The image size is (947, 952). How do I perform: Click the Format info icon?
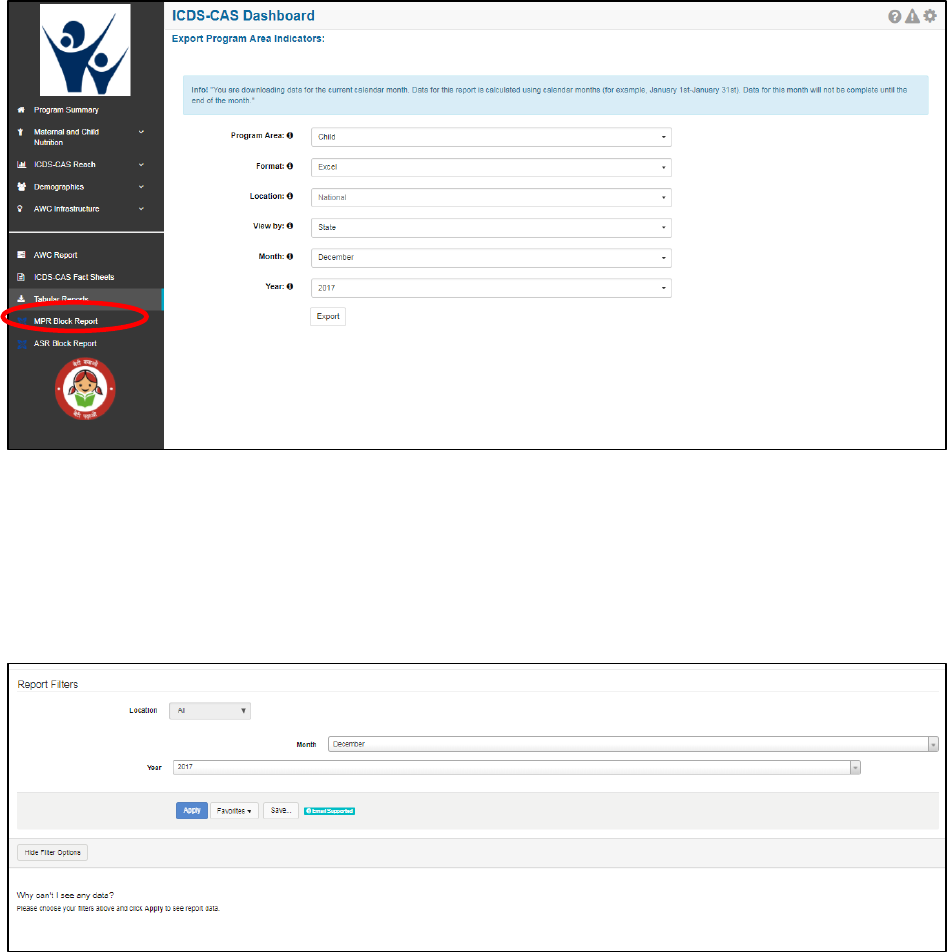click(290, 166)
